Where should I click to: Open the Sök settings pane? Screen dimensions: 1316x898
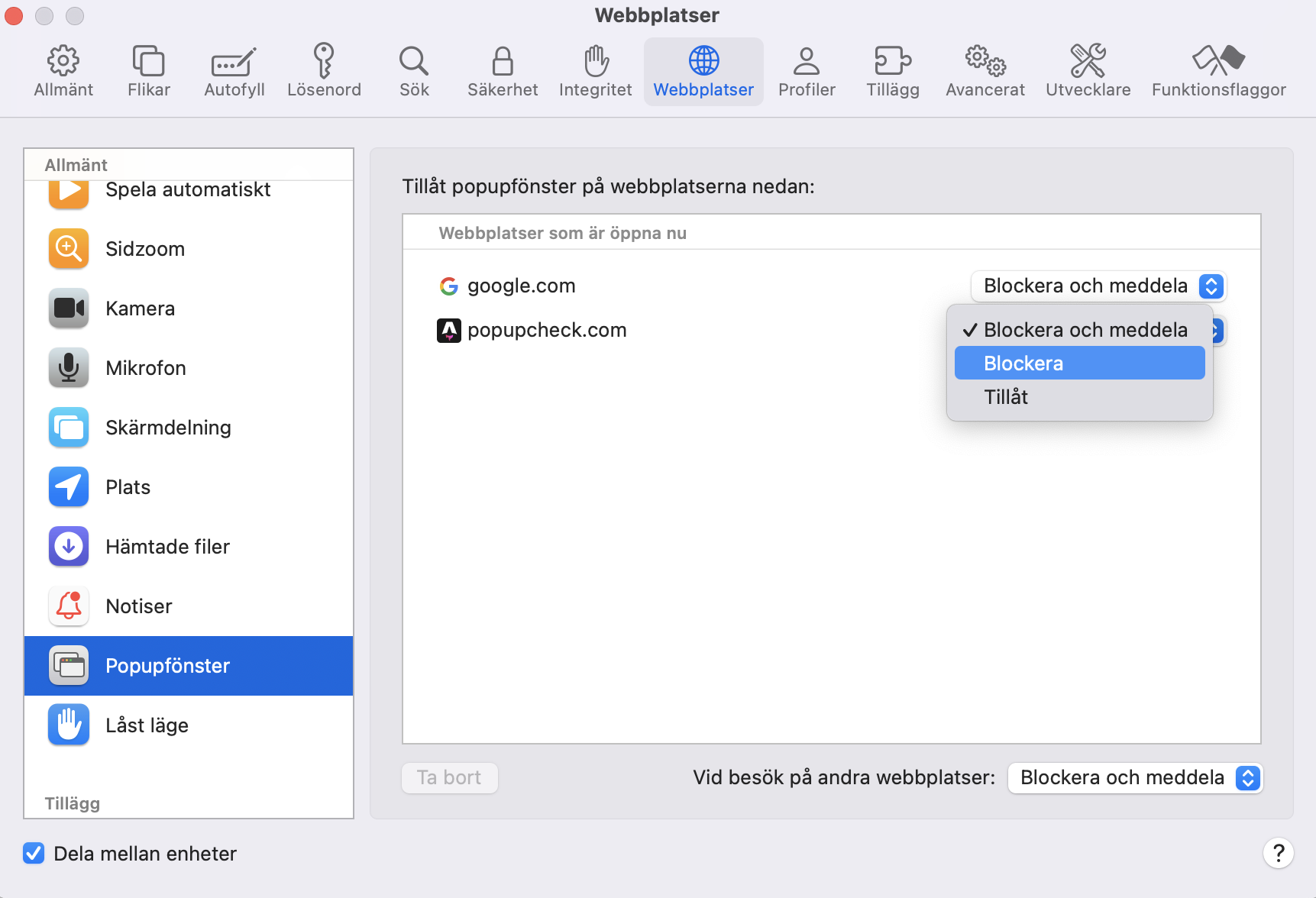click(x=414, y=72)
